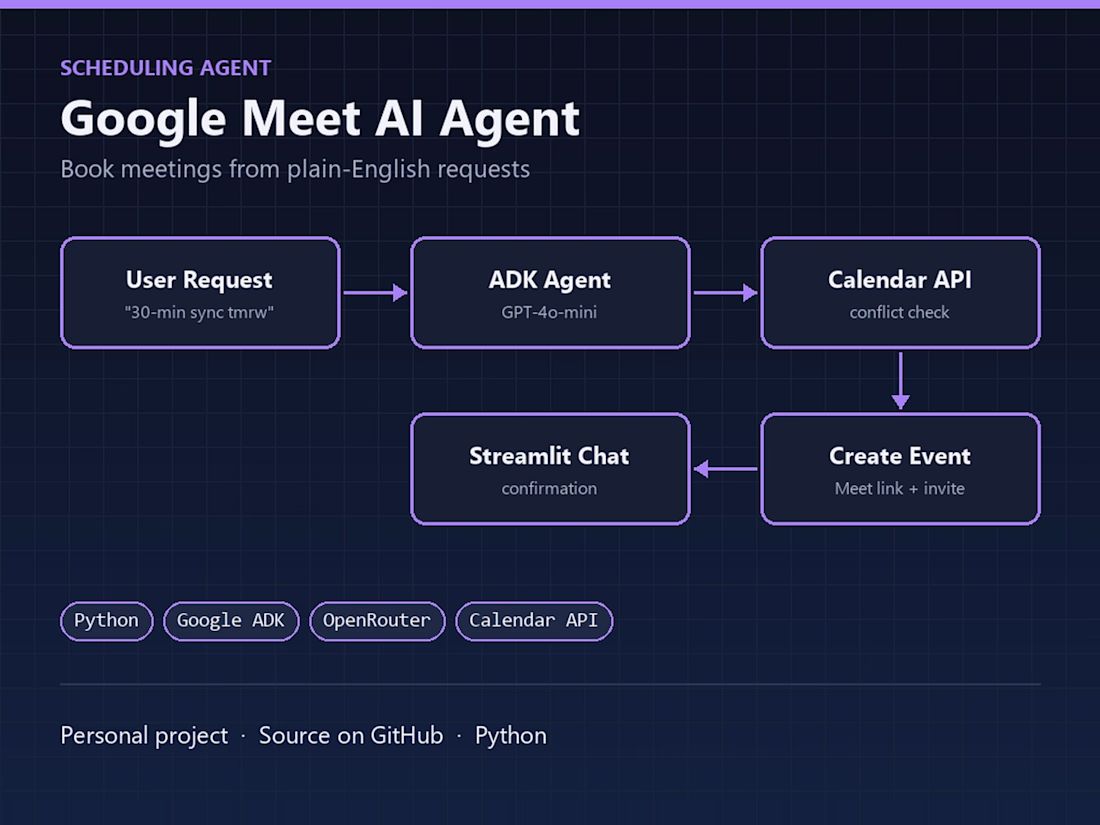This screenshot has height=825, width=1100.
Task: Click the OpenRouter tag pill
Action: [377, 621]
